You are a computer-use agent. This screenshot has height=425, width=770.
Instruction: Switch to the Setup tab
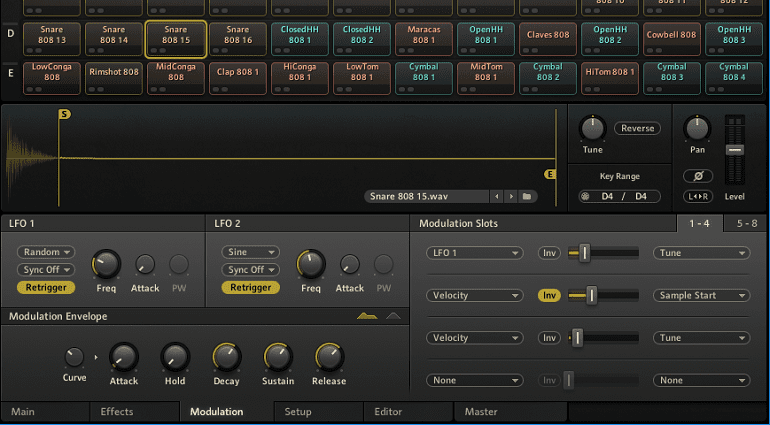coord(319,412)
